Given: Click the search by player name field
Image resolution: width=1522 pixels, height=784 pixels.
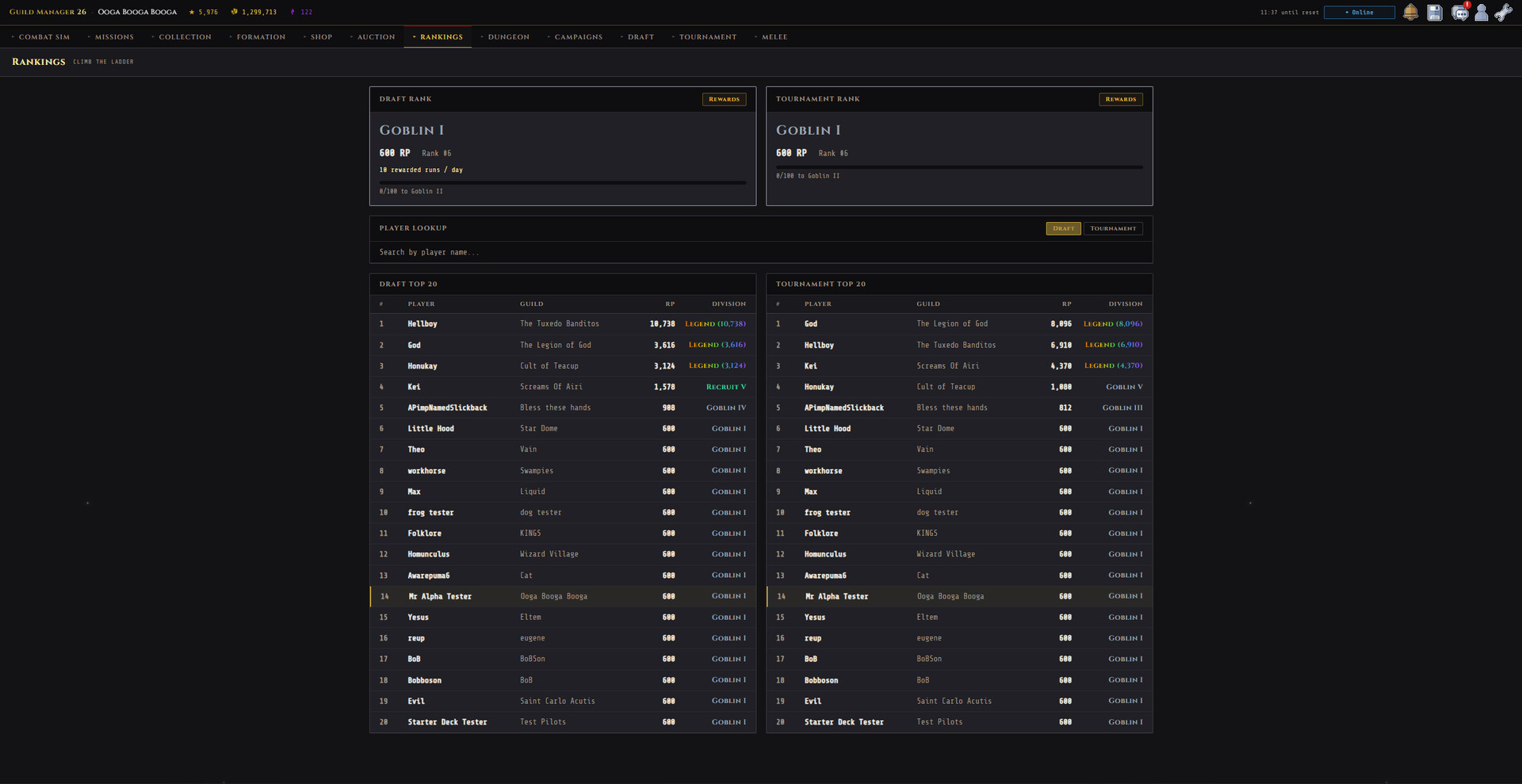Looking at the screenshot, I should click(x=760, y=252).
